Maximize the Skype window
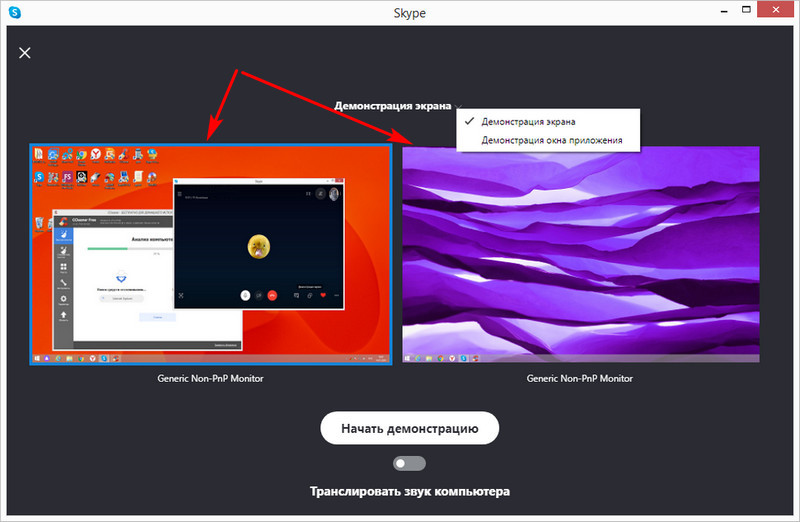The height and width of the screenshot is (522, 800). tap(746, 10)
